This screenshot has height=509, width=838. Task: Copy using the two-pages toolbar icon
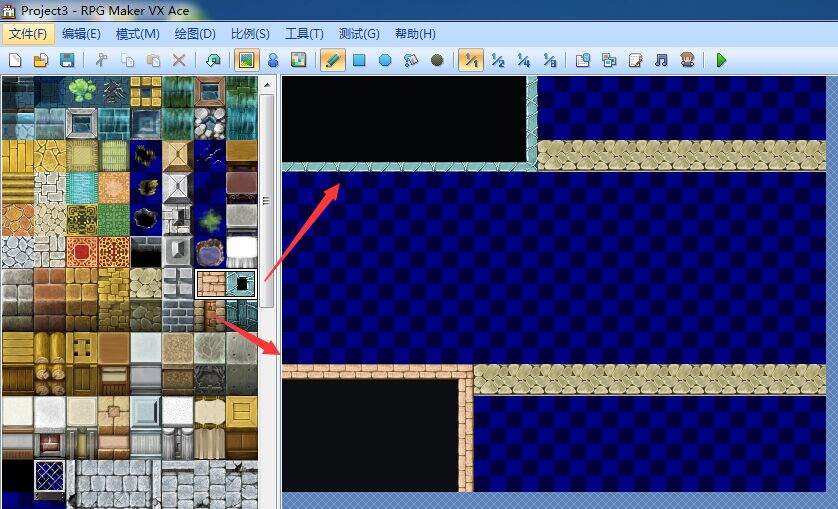(128, 60)
